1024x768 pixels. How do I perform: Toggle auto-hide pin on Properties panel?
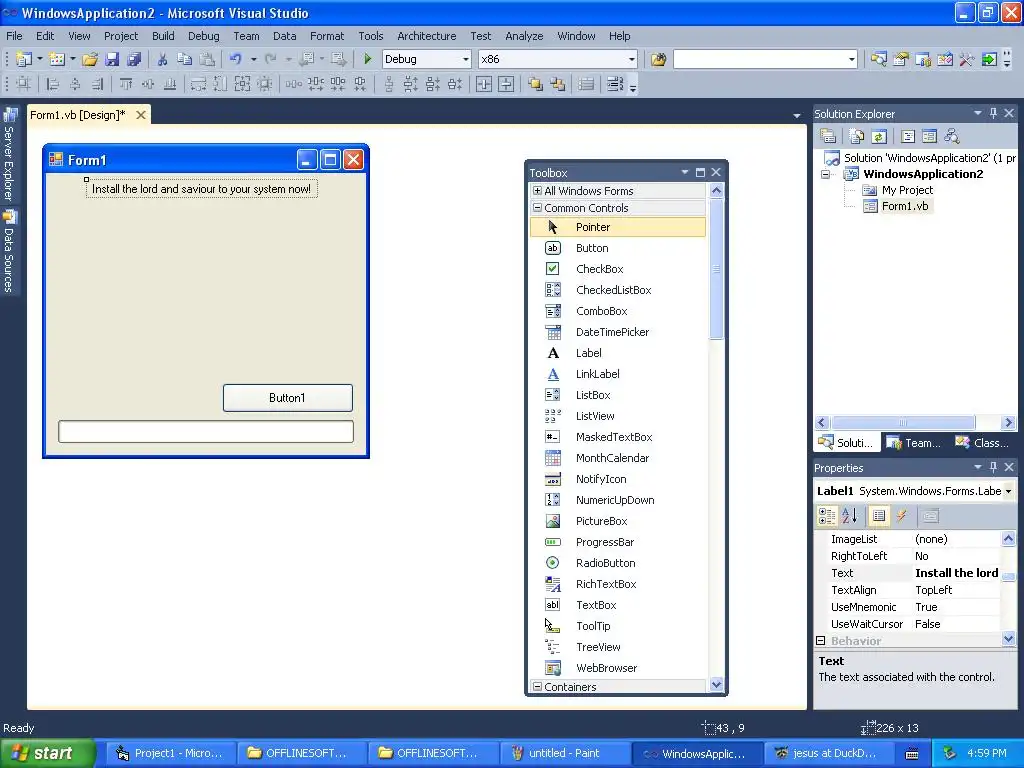(993, 467)
